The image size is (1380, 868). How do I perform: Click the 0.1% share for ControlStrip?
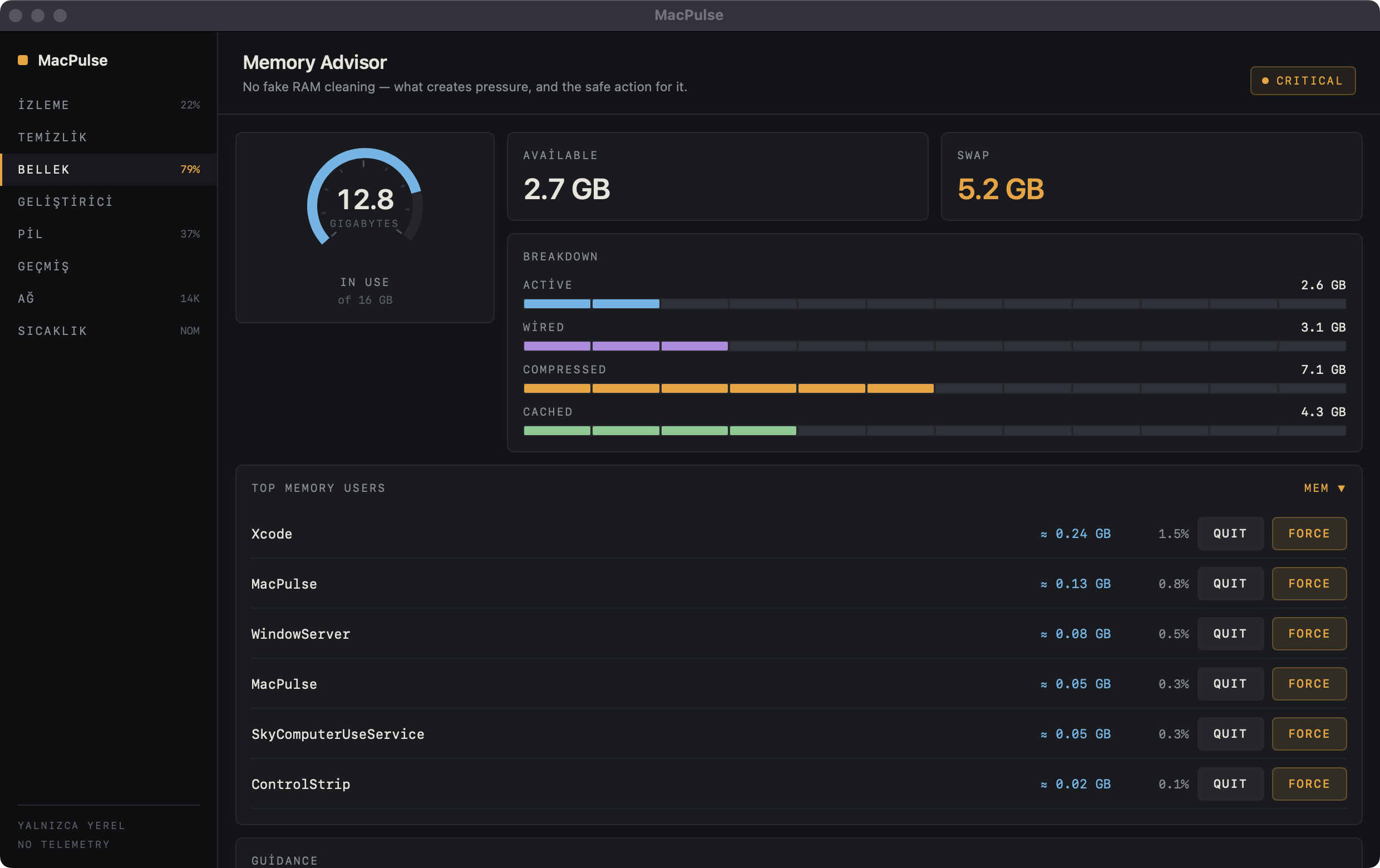tap(1173, 785)
